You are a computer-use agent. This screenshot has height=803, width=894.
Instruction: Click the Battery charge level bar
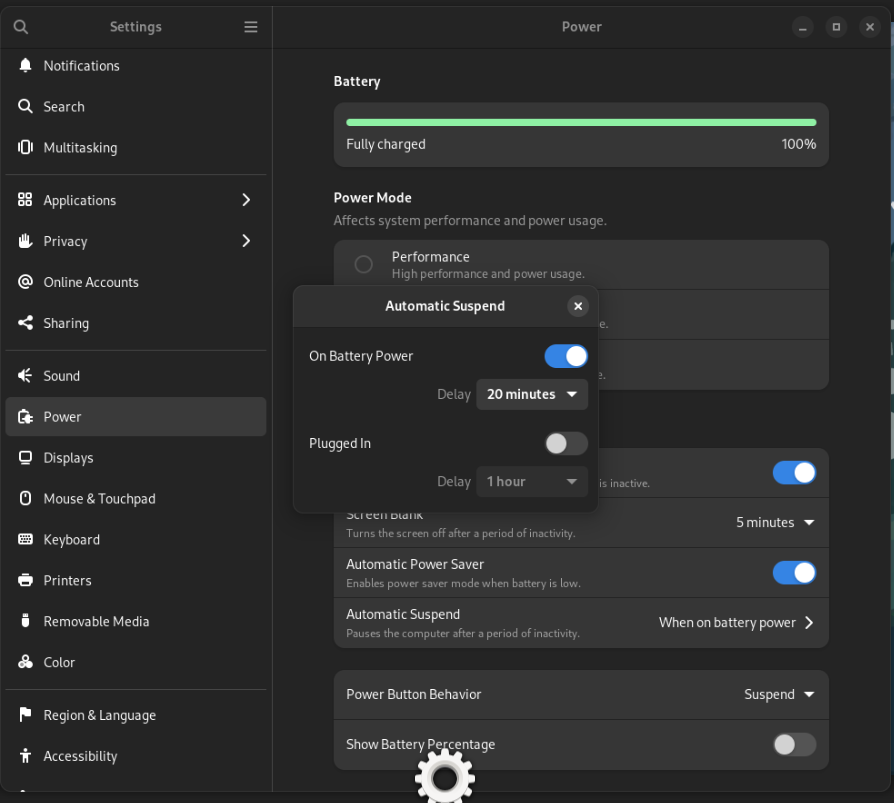[x=581, y=122]
